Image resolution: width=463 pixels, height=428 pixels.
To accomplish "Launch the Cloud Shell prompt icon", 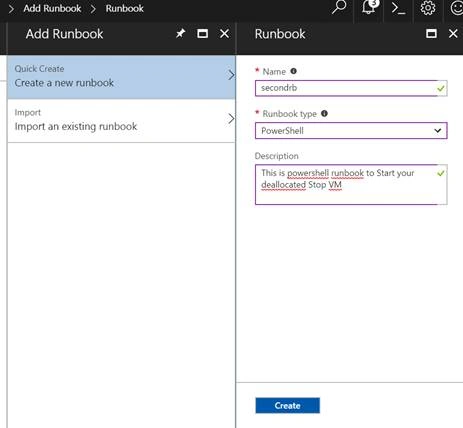I will [398, 8].
